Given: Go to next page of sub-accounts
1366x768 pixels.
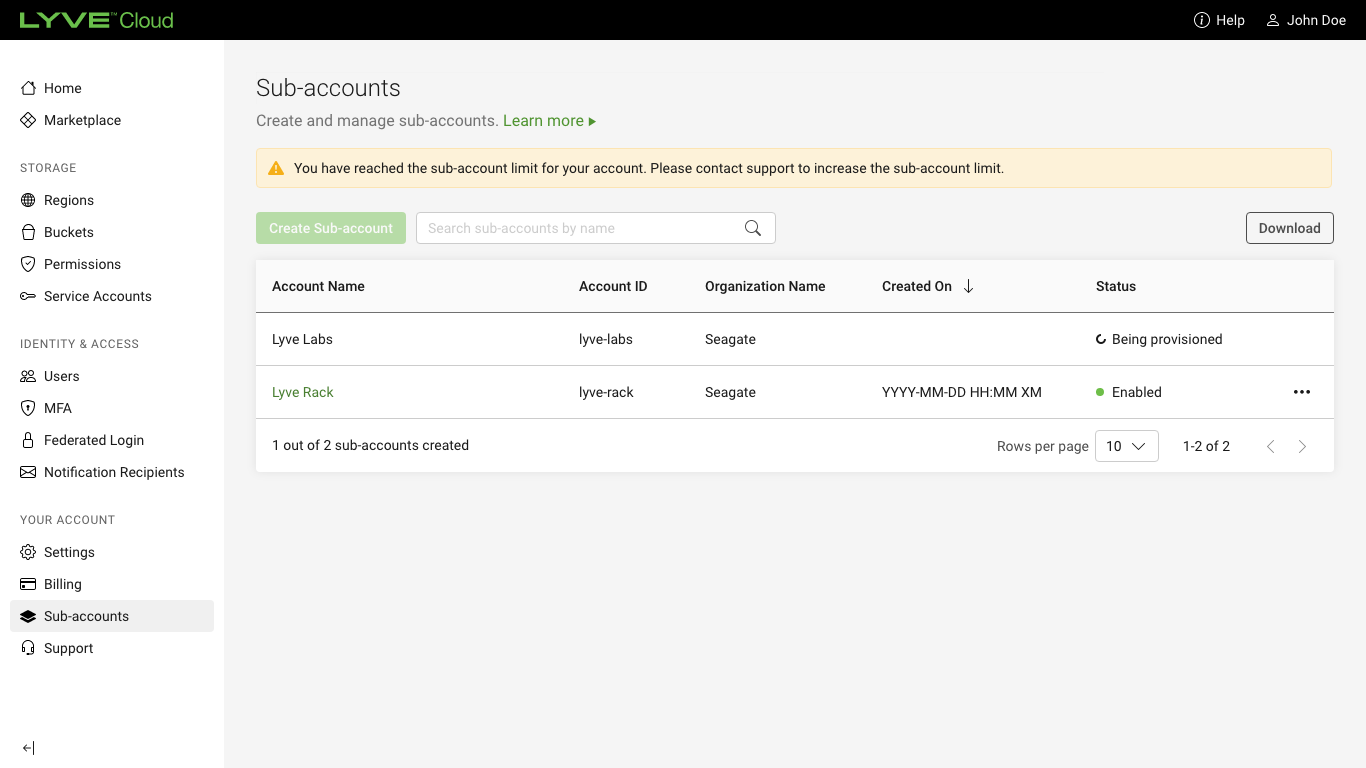Looking at the screenshot, I should pos(1302,447).
